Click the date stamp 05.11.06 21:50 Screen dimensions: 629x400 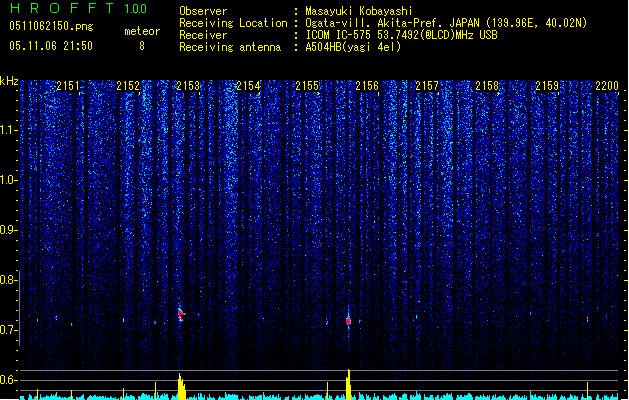pos(51,46)
